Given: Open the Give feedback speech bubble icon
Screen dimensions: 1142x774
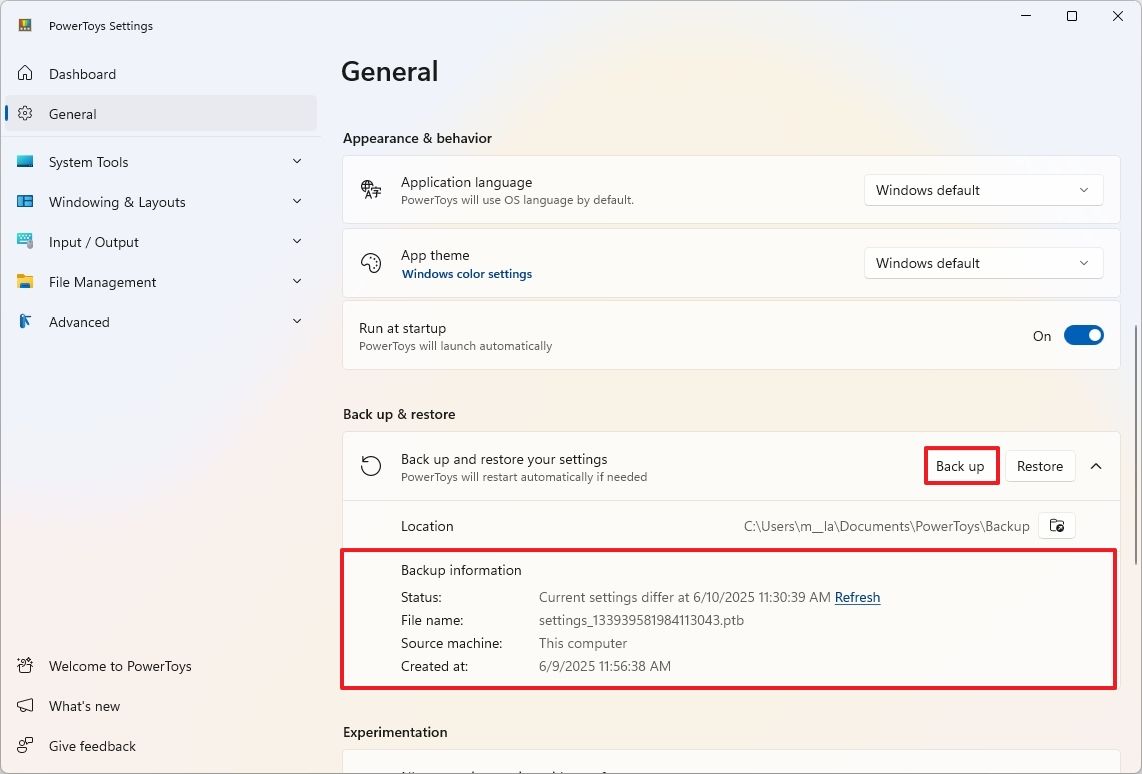Looking at the screenshot, I should pyautogui.click(x=23, y=746).
